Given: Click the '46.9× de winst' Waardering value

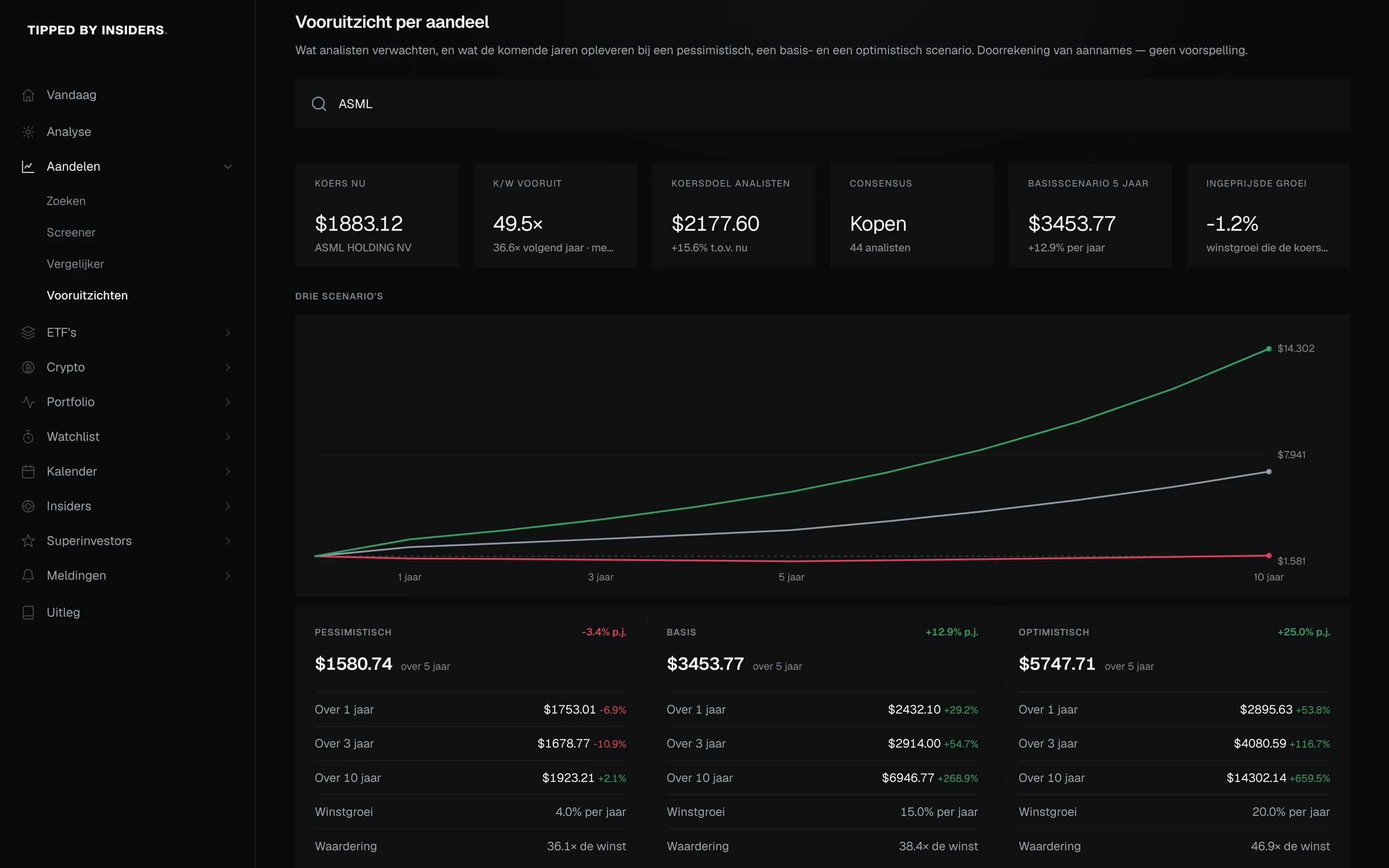Looking at the screenshot, I should (x=1290, y=846).
